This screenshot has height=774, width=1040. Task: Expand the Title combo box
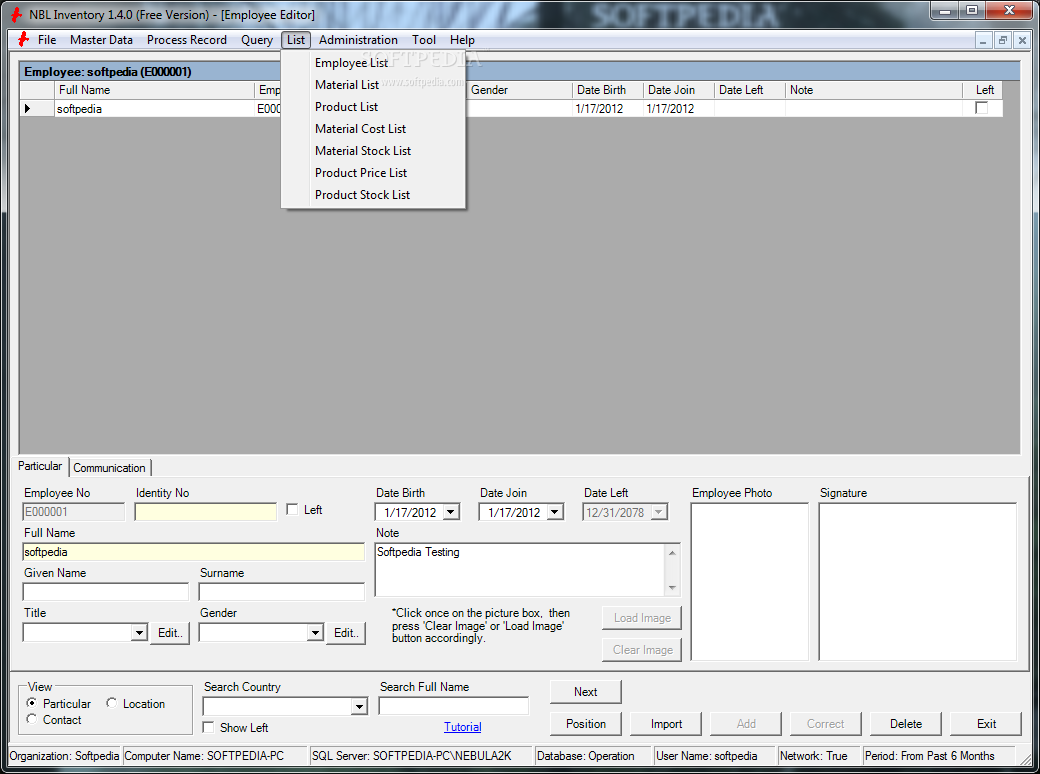pos(139,633)
